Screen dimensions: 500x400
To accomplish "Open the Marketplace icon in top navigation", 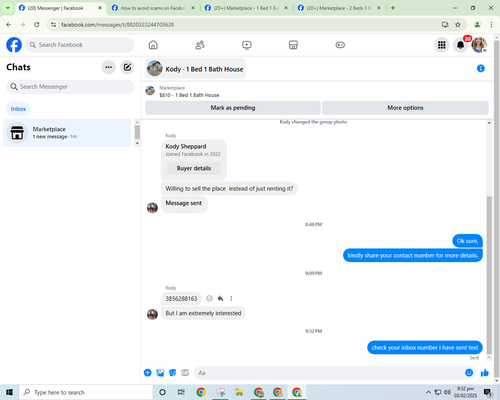I will [293, 45].
